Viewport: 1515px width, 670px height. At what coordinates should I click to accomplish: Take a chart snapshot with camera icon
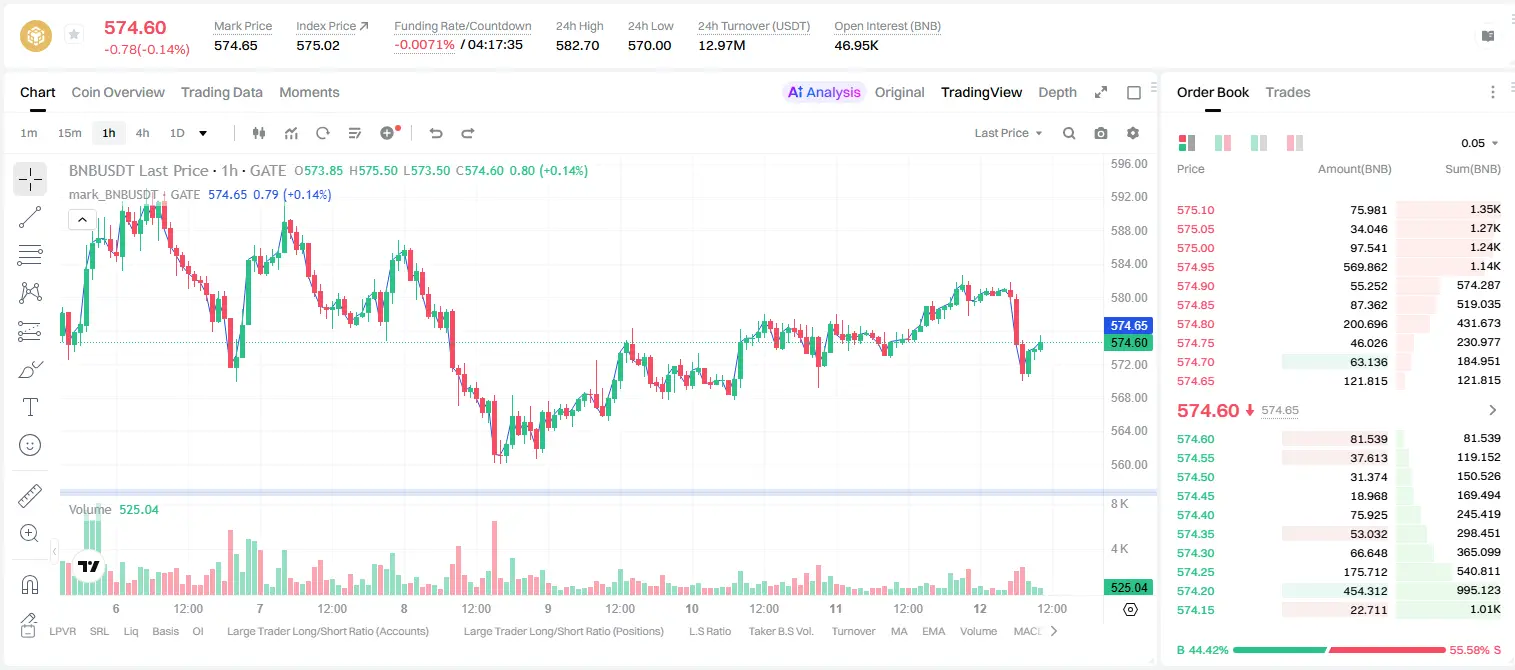[x=1101, y=133]
